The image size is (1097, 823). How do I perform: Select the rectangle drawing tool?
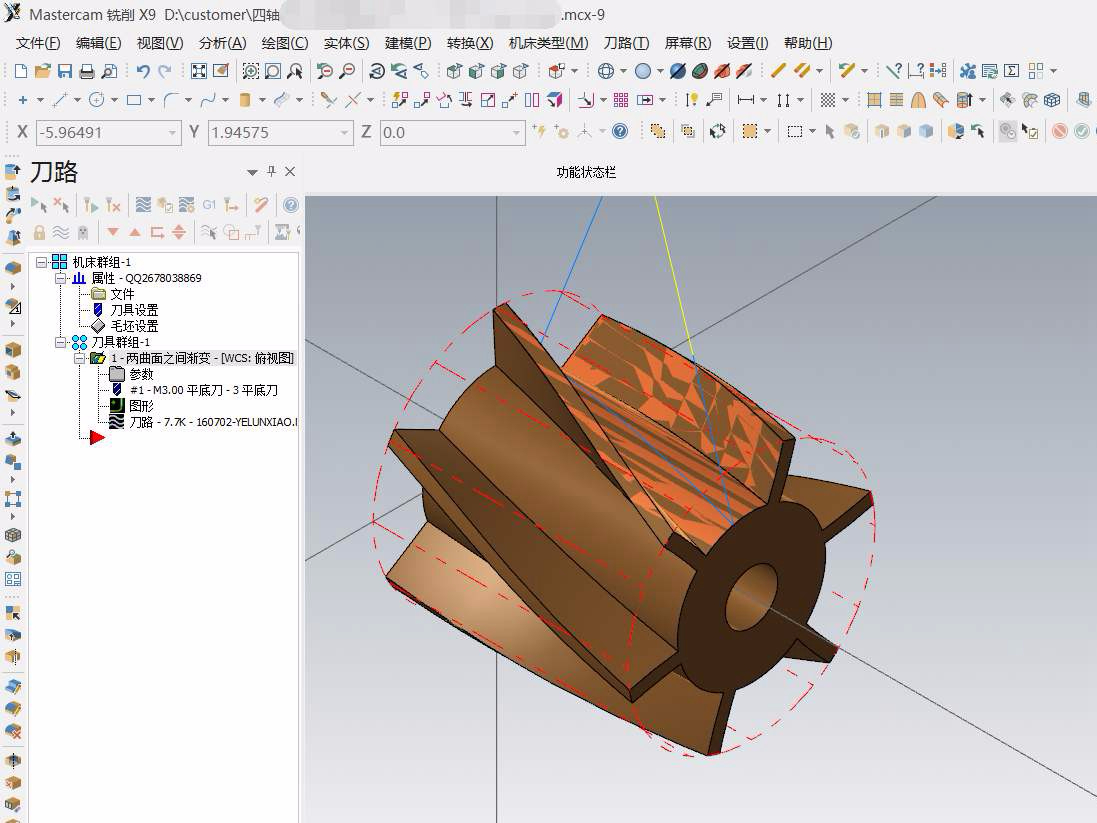pos(133,100)
